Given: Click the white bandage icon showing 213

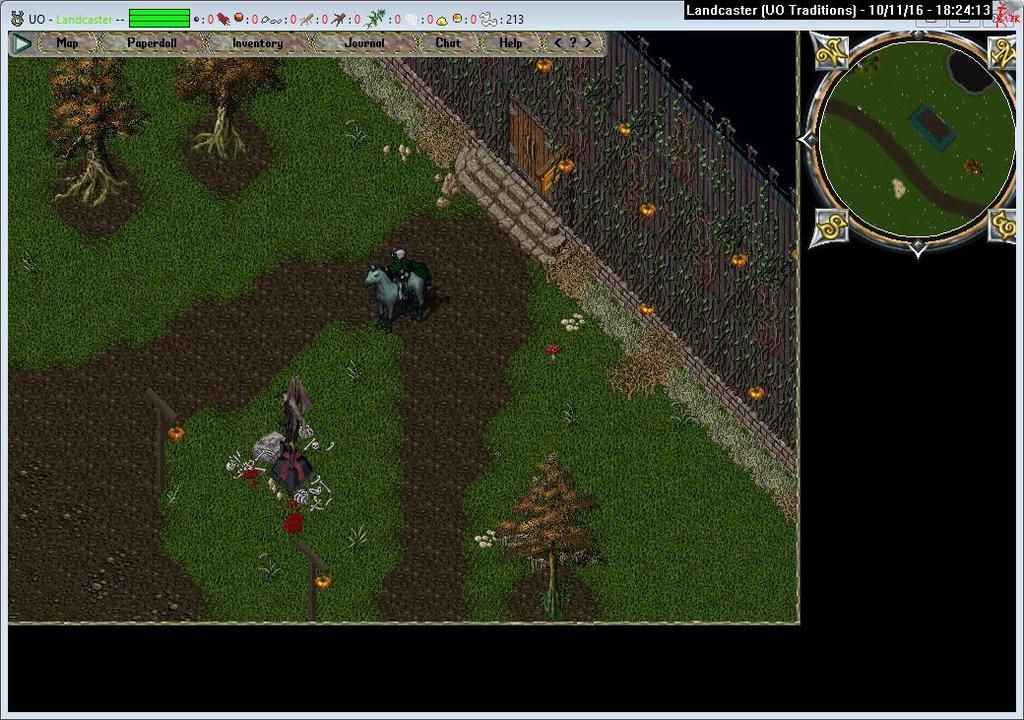Looking at the screenshot, I should pos(489,19).
